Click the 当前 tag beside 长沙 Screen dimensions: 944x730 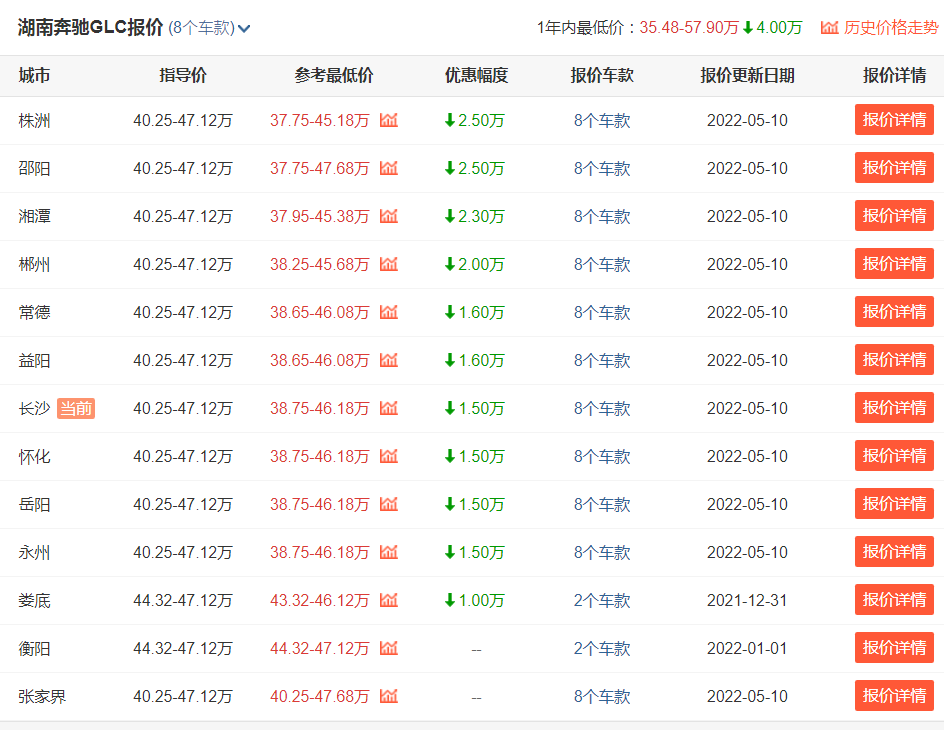(76, 408)
